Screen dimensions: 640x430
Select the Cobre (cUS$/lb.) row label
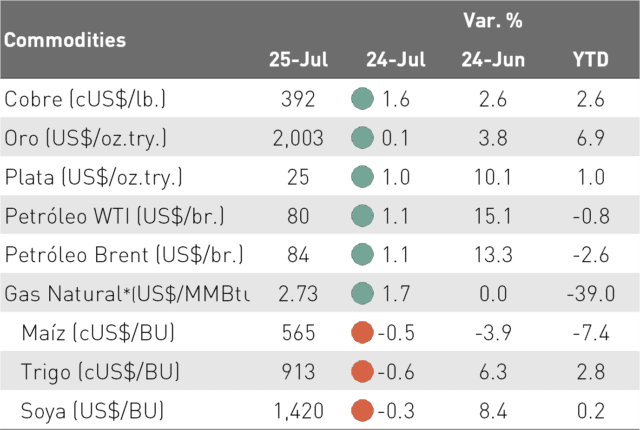pyautogui.click(x=85, y=99)
